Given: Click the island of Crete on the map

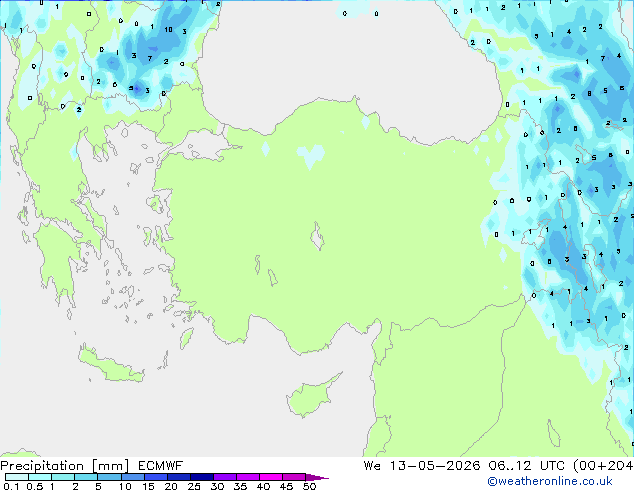Looking at the screenshot, I should click(x=110, y=366).
